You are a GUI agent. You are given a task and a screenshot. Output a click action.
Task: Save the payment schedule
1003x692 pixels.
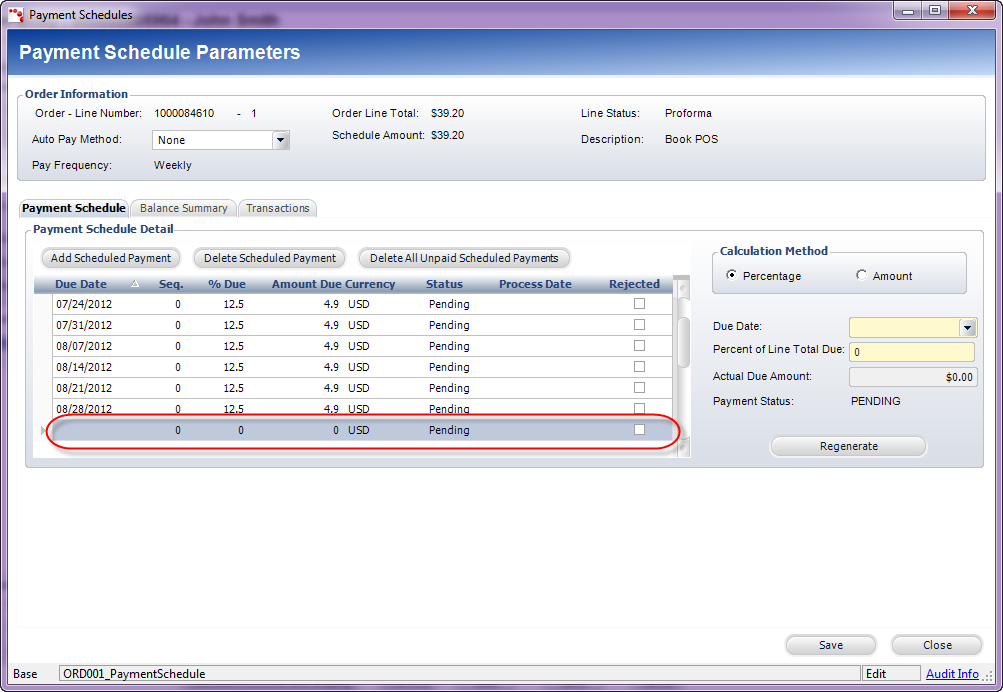click(x=830, y=645)
